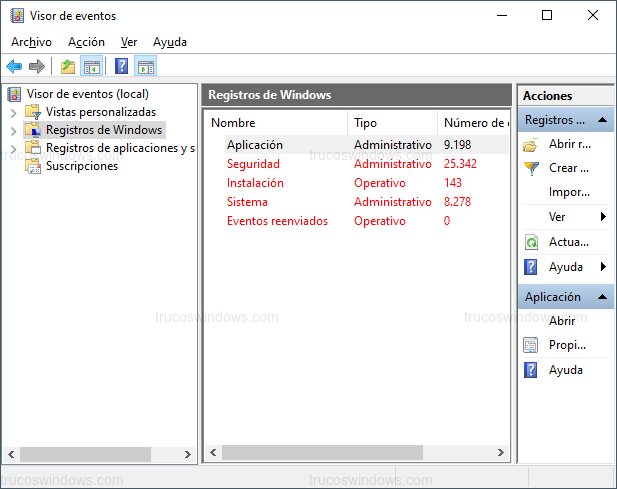The width and height of the screenshot is (617, 489).
Task: Click the green refresh Actualizar icon
Action: point(531,243)
